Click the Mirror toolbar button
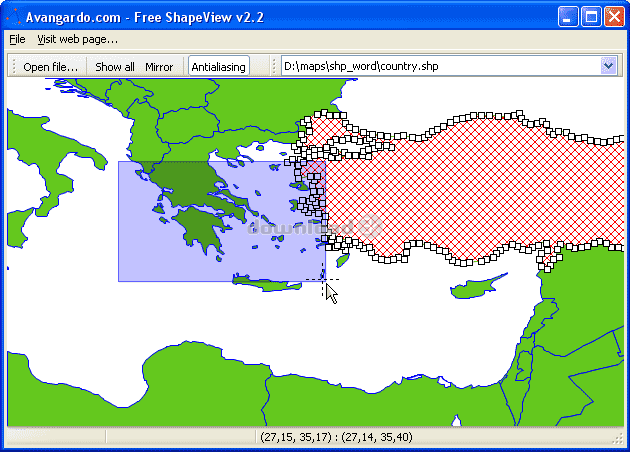 point(159,67)
